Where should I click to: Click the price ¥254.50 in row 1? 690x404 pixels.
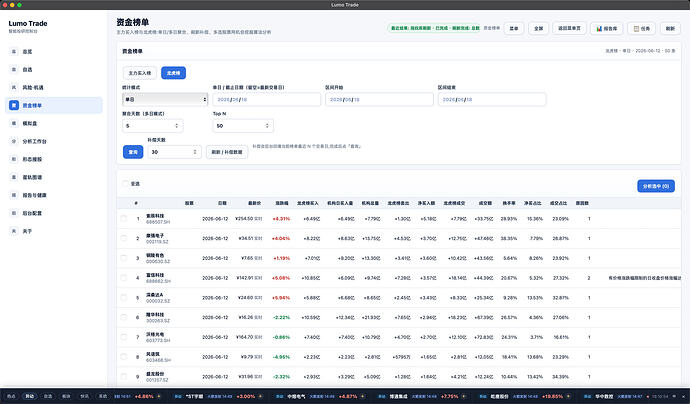click(x=244, y=219)
